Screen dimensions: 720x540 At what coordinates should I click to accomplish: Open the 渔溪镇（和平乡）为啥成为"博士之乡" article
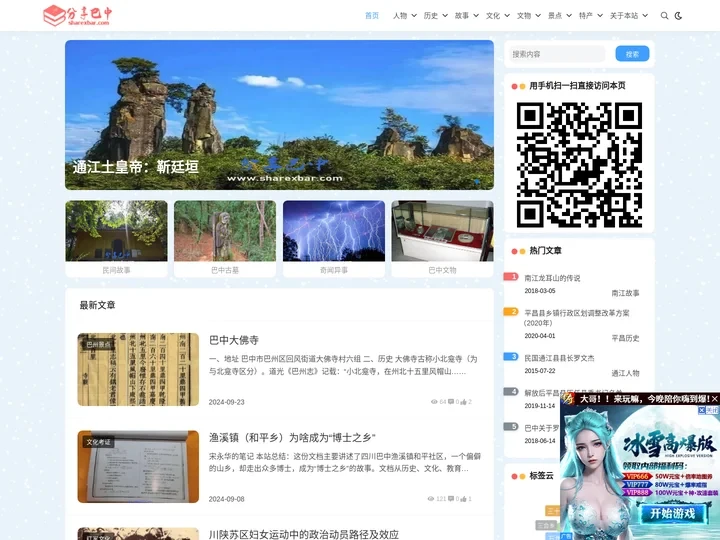point(292,438)
